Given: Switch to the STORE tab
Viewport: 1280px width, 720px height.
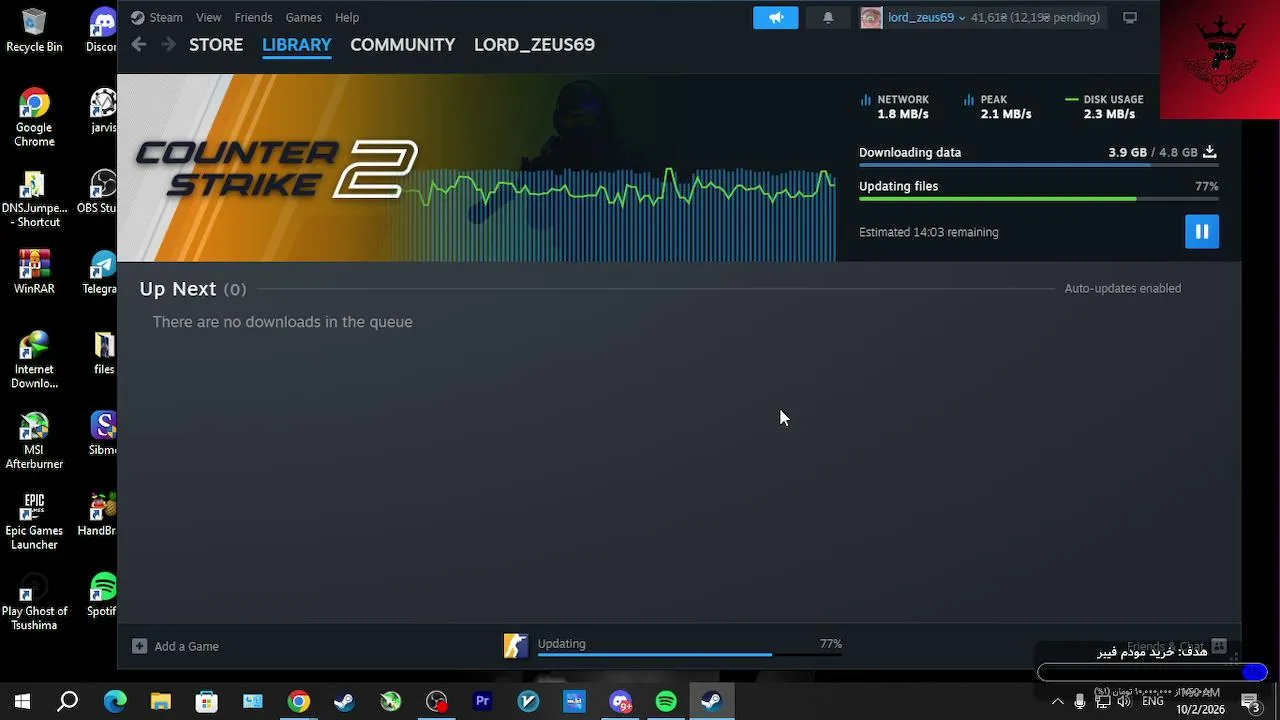Looking at the screenshot, I should (x=216, y=45).
